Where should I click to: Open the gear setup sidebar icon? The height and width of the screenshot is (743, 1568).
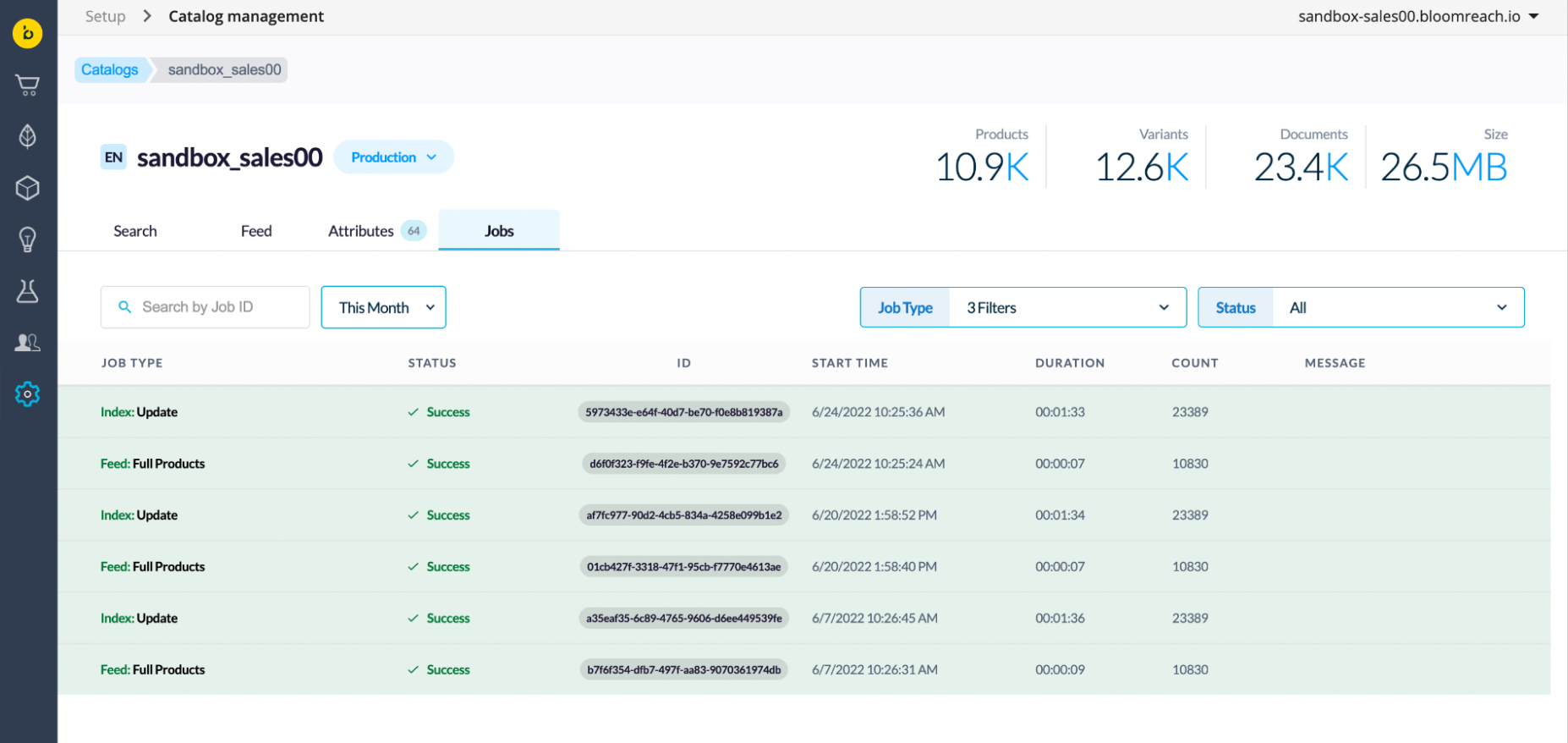pos(27,394)
